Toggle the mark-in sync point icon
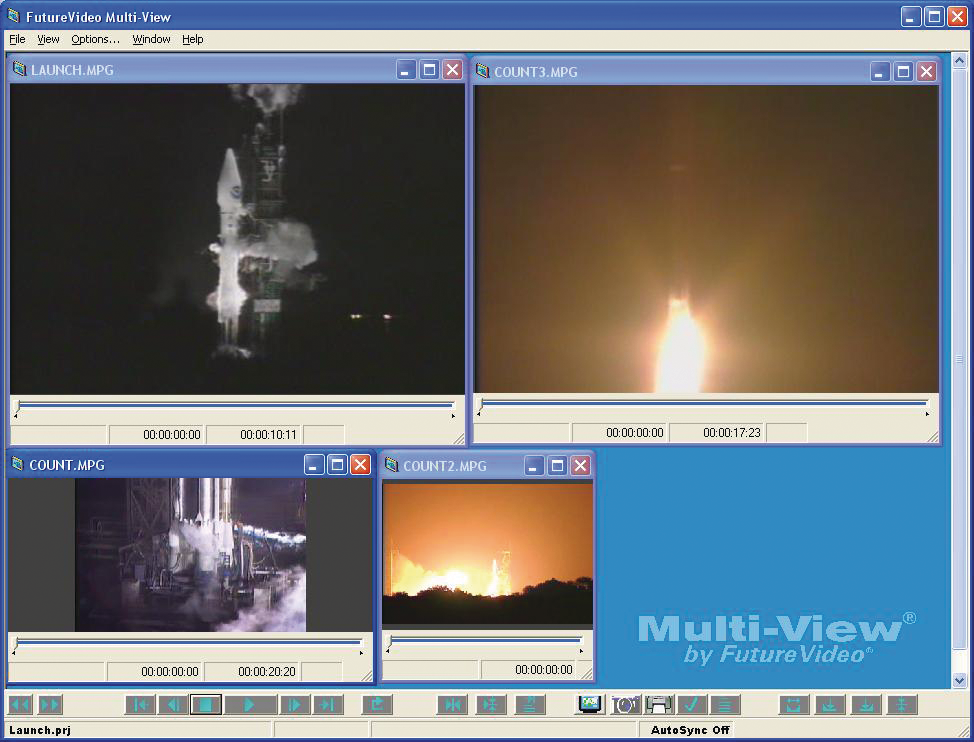The width and height of the screenshot is (974, 742). click(x=453, y=705)
